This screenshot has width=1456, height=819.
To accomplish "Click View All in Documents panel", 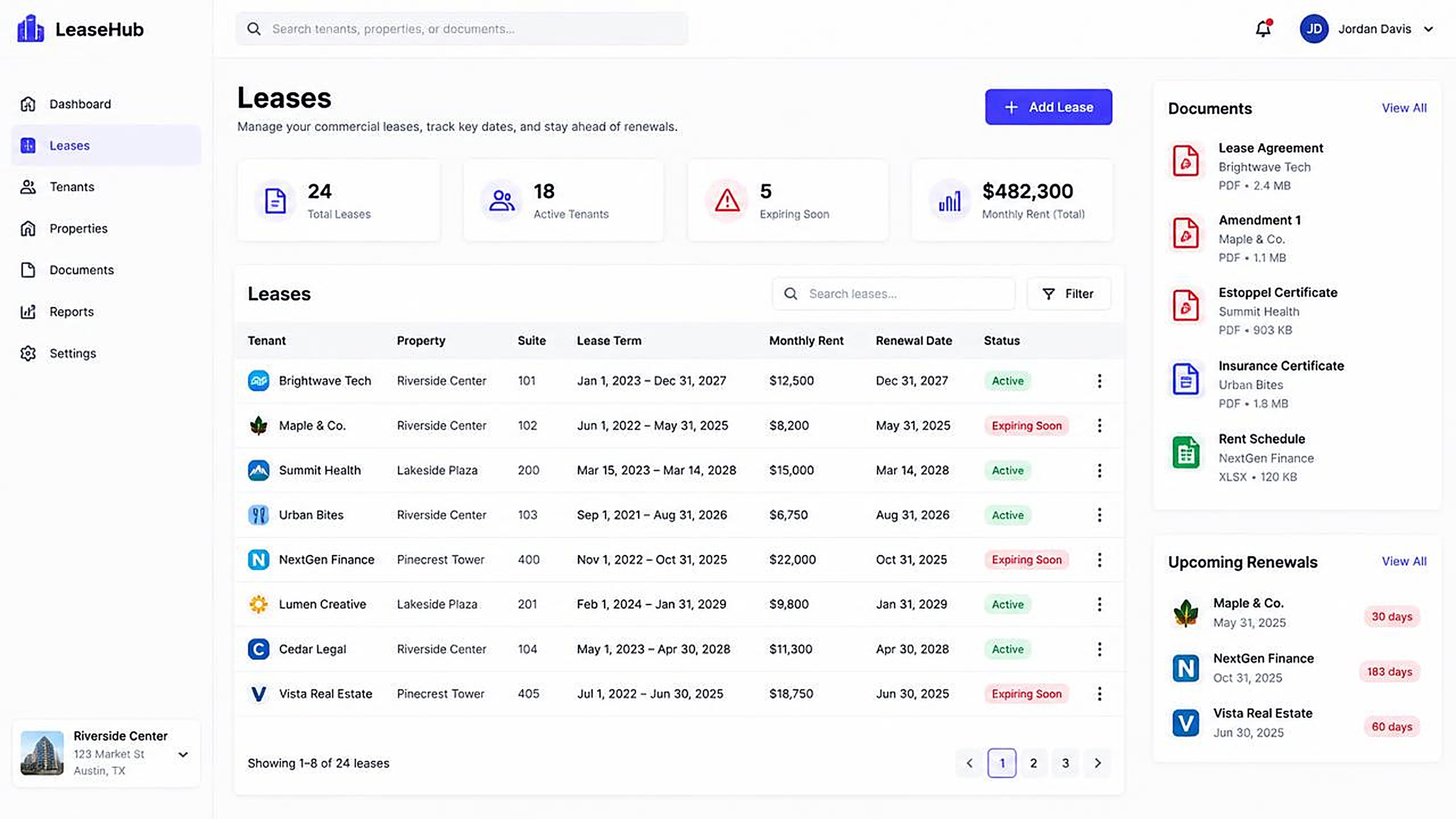I will (1404, 108).
